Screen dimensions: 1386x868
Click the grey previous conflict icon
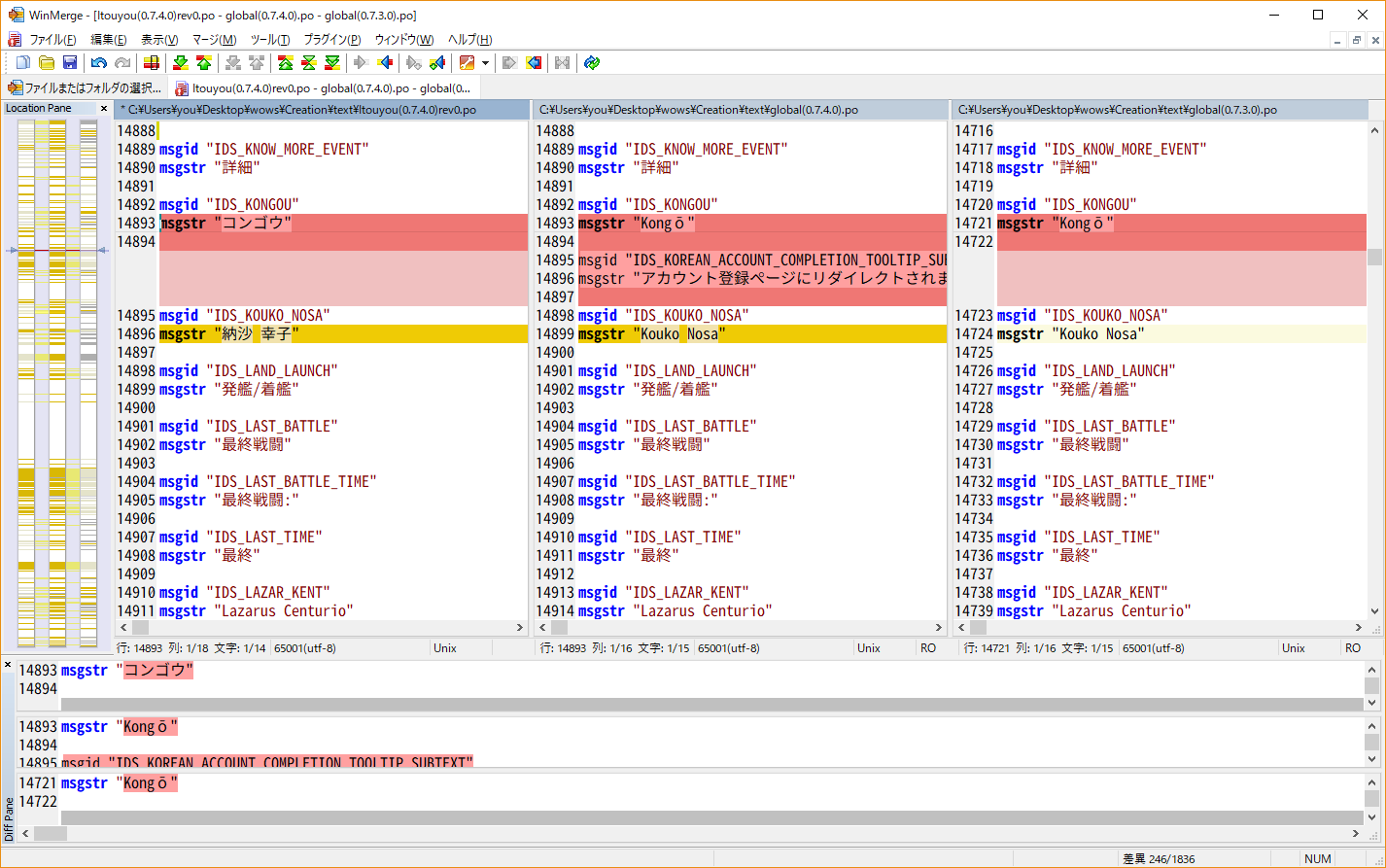point(256,63)
